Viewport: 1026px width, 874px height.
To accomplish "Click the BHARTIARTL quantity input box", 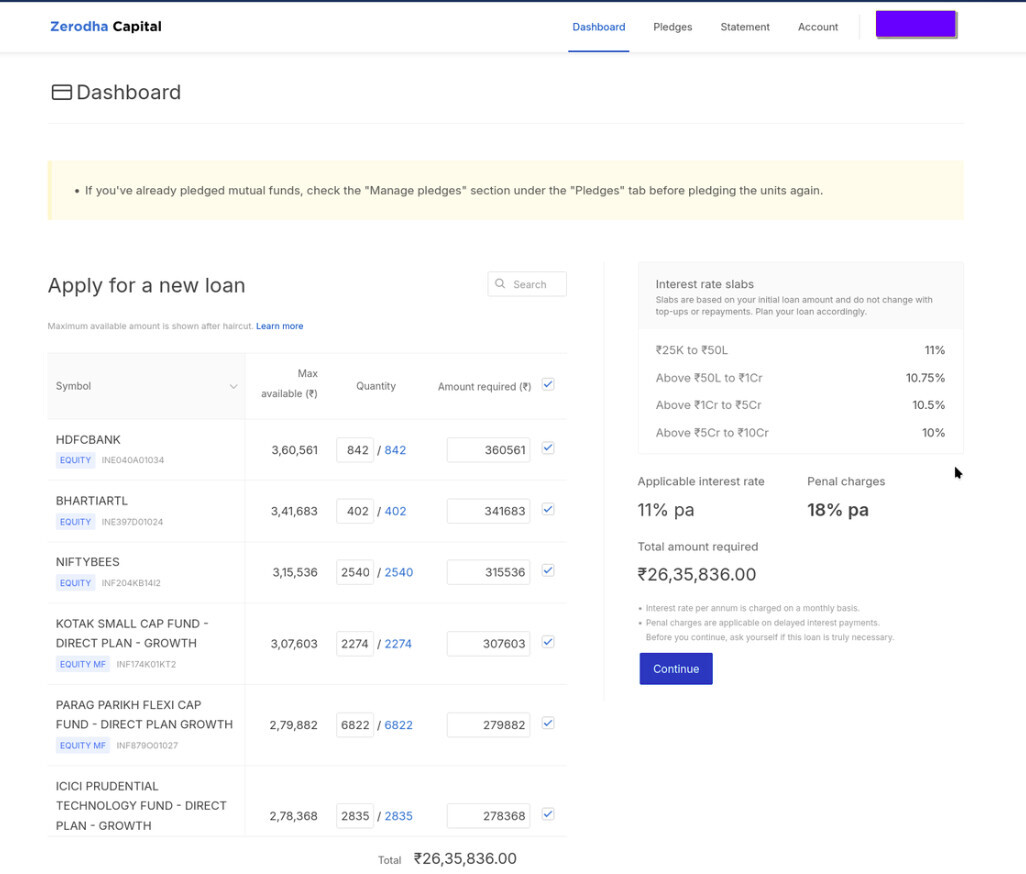I will 355,511.
